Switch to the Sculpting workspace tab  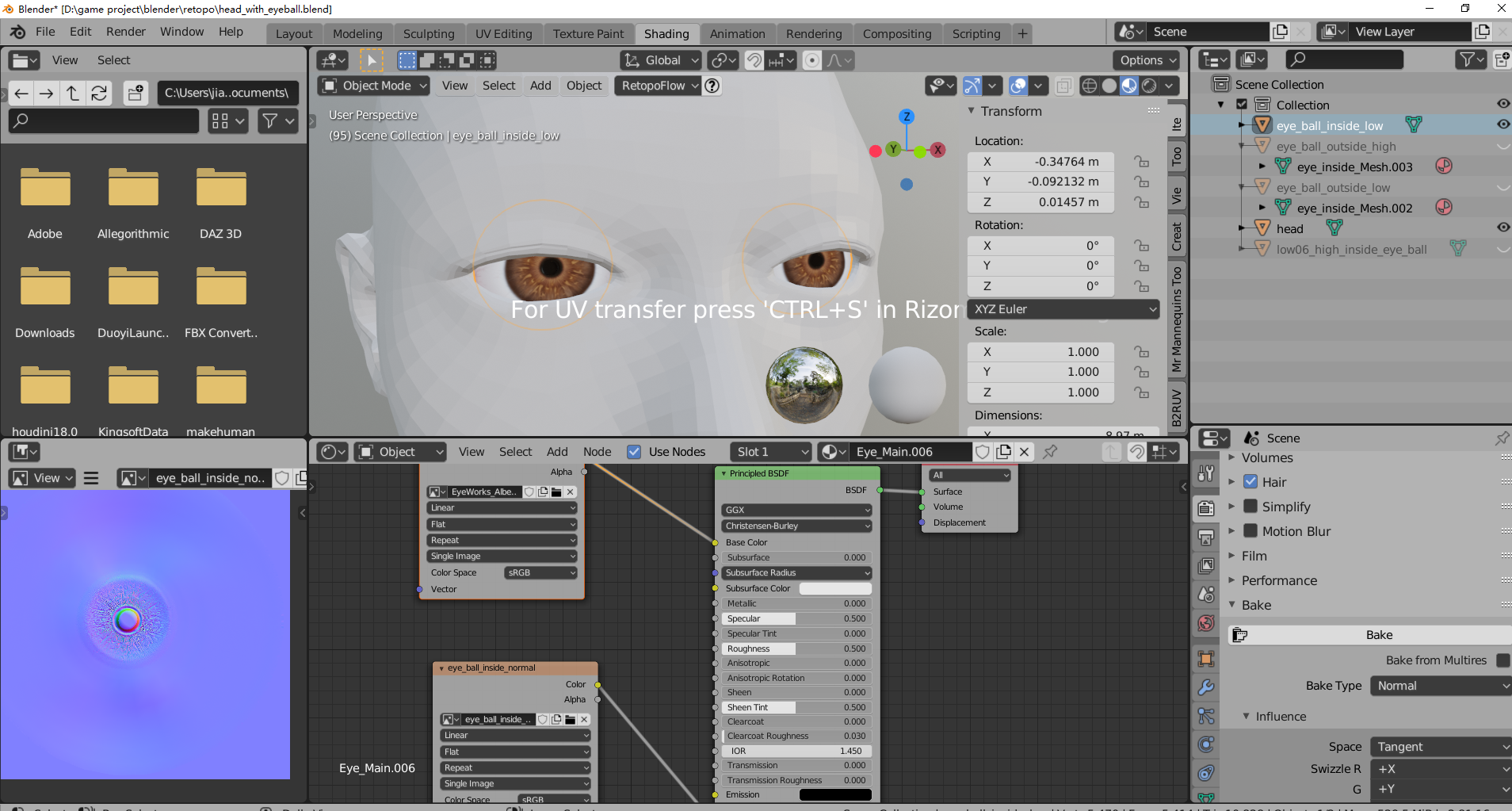click(x=429, y=33)
